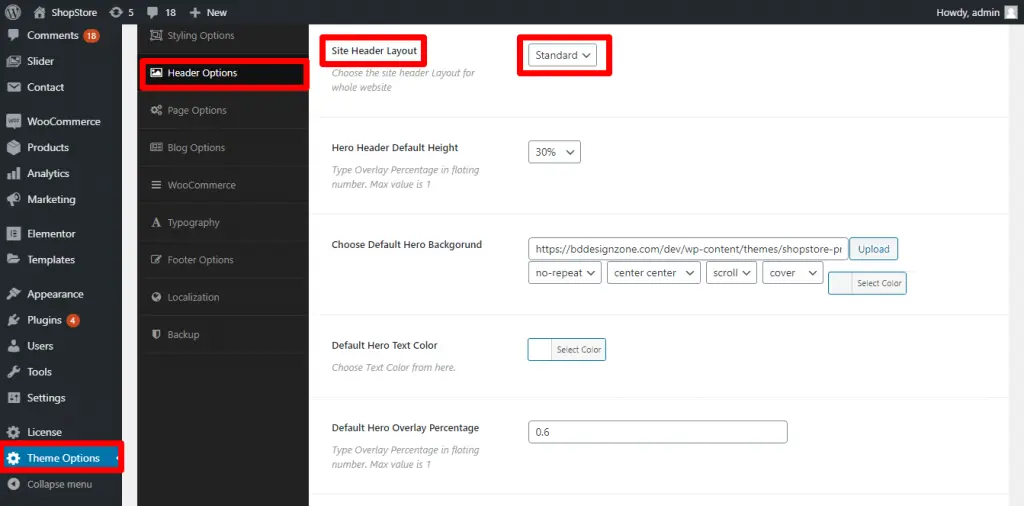
Task: Click the Plugins plug icon
Action: click(x=13, y=320)
